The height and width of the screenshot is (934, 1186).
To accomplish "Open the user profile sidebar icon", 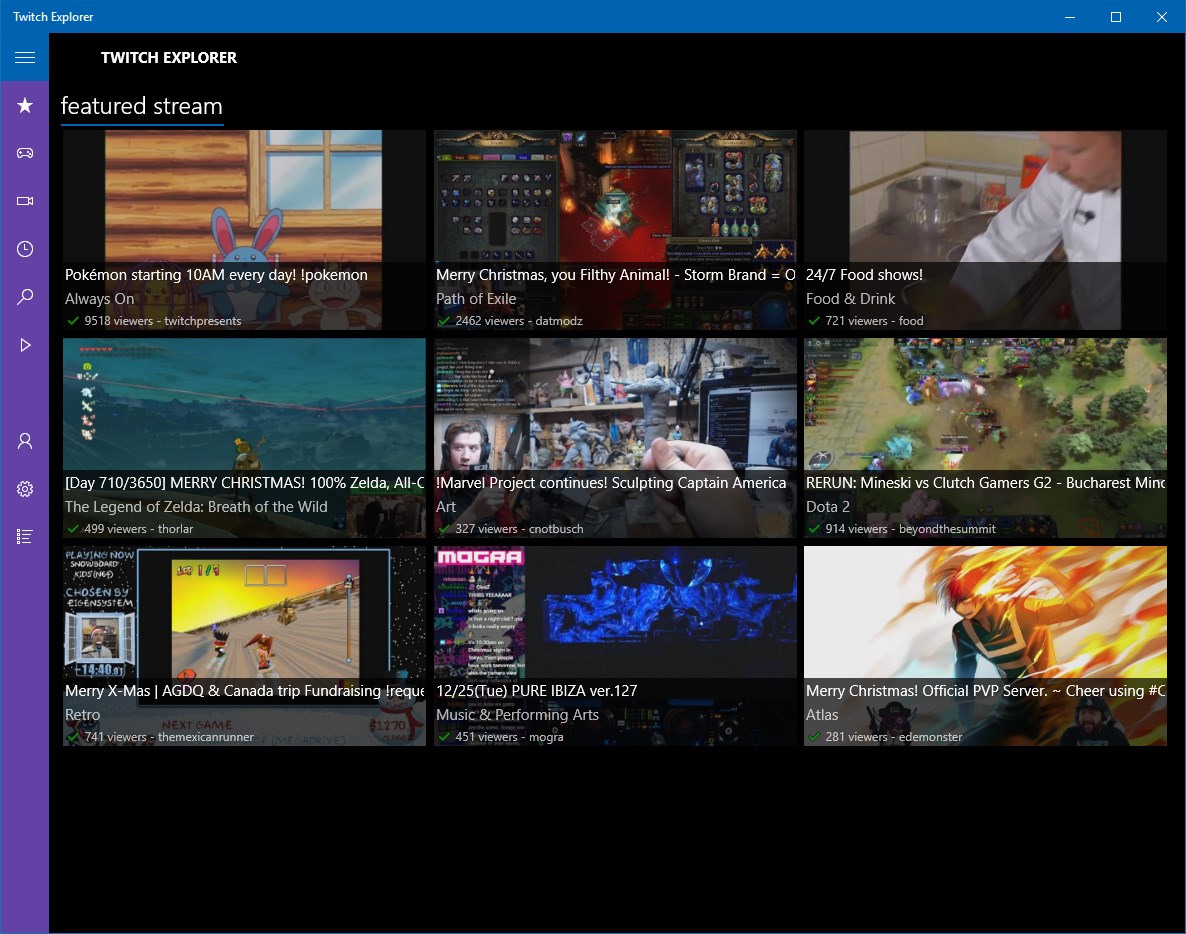I will click(x=24, y=441).
